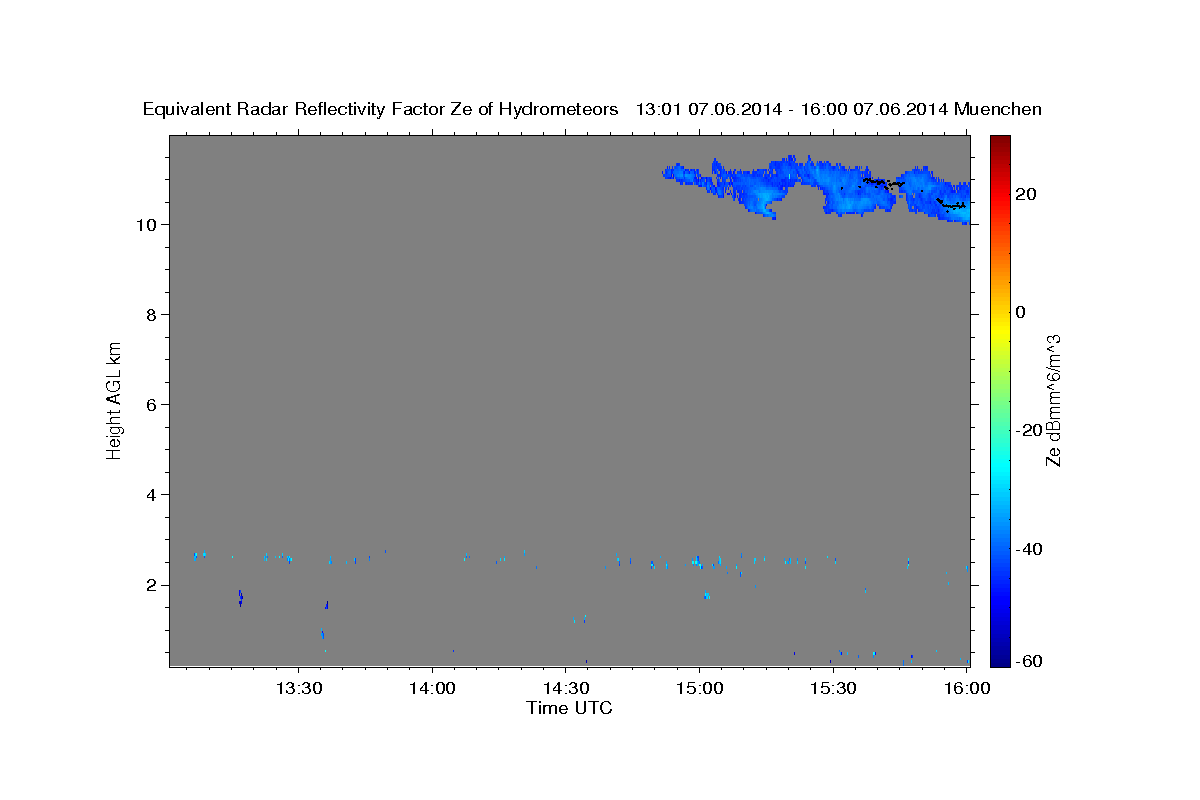Click the plot title 'Equivalent Radar Reflectivity Factor Ze of Hydrometeors'
The image size is (1200, 800).
tap(381, 109)
